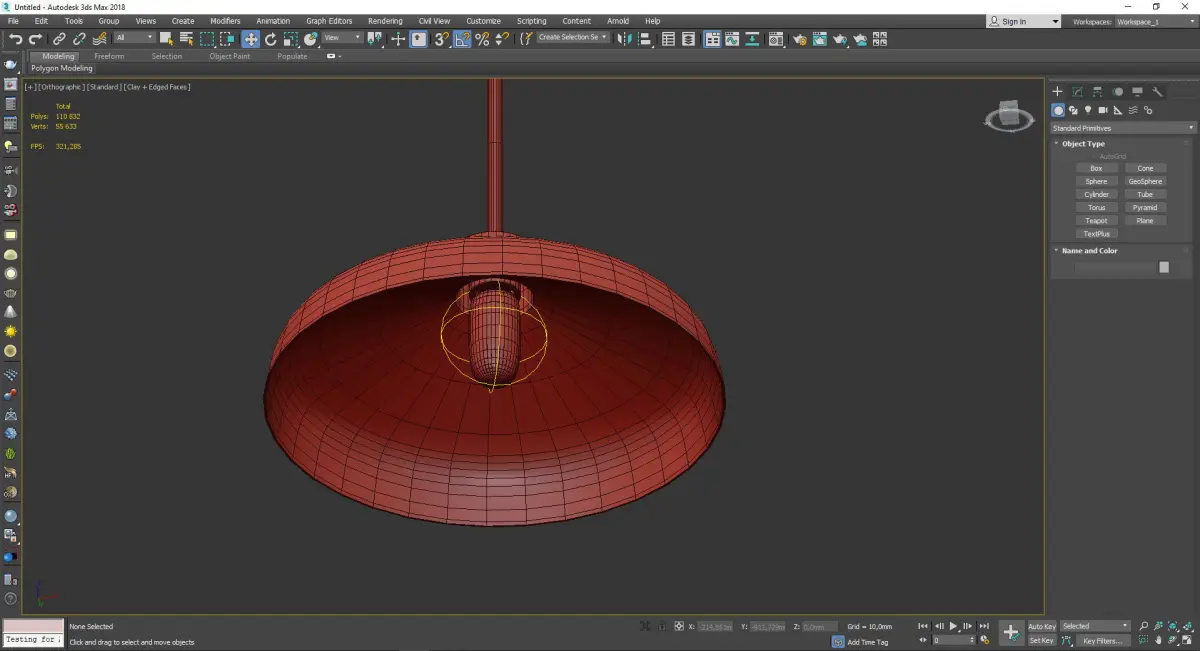1200x651 pixels.
Task: Toggle the Selection Lock padlock
Action: [662, 626]
